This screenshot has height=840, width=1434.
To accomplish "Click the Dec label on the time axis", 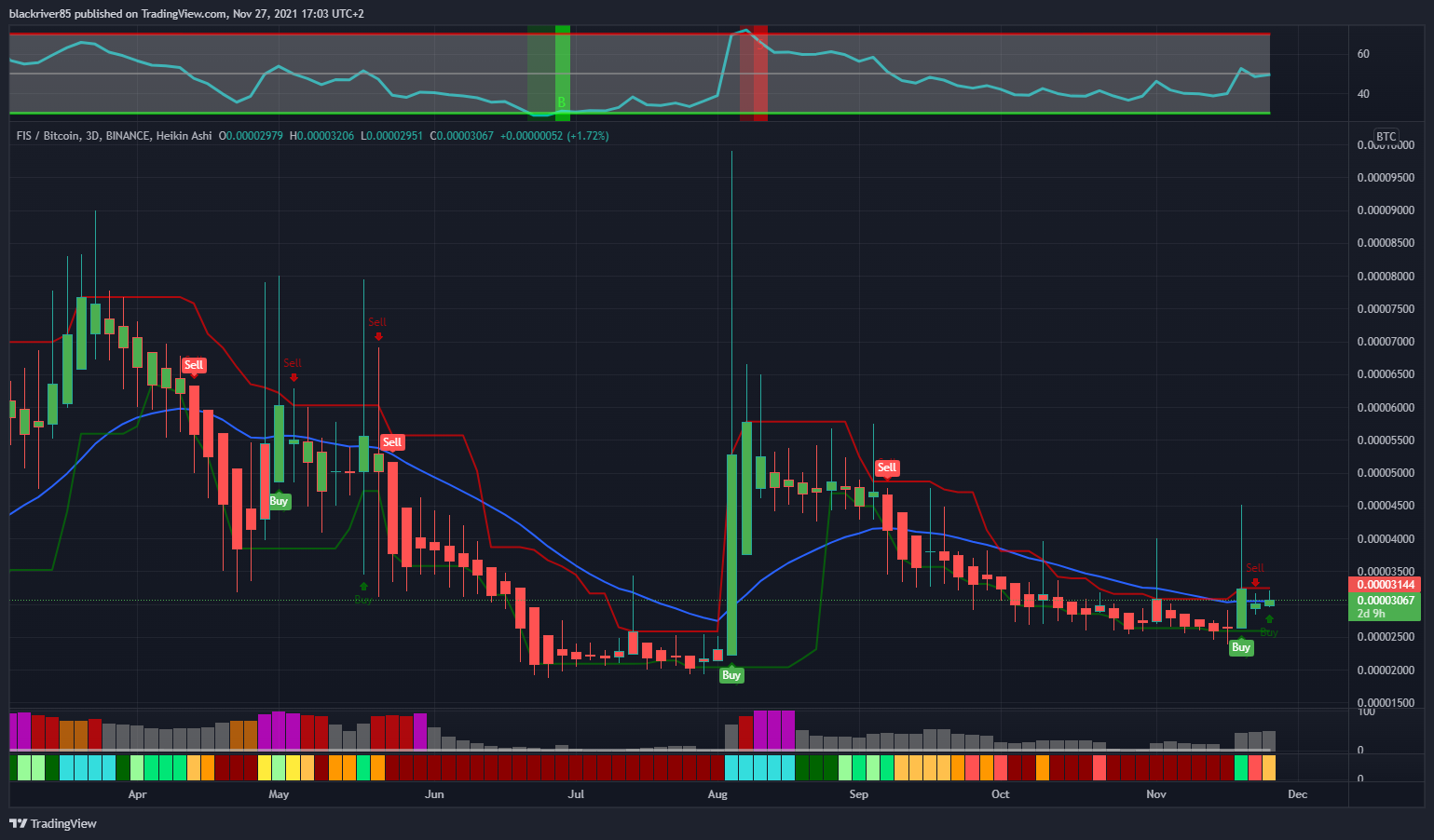I will tap(1298, 794).
